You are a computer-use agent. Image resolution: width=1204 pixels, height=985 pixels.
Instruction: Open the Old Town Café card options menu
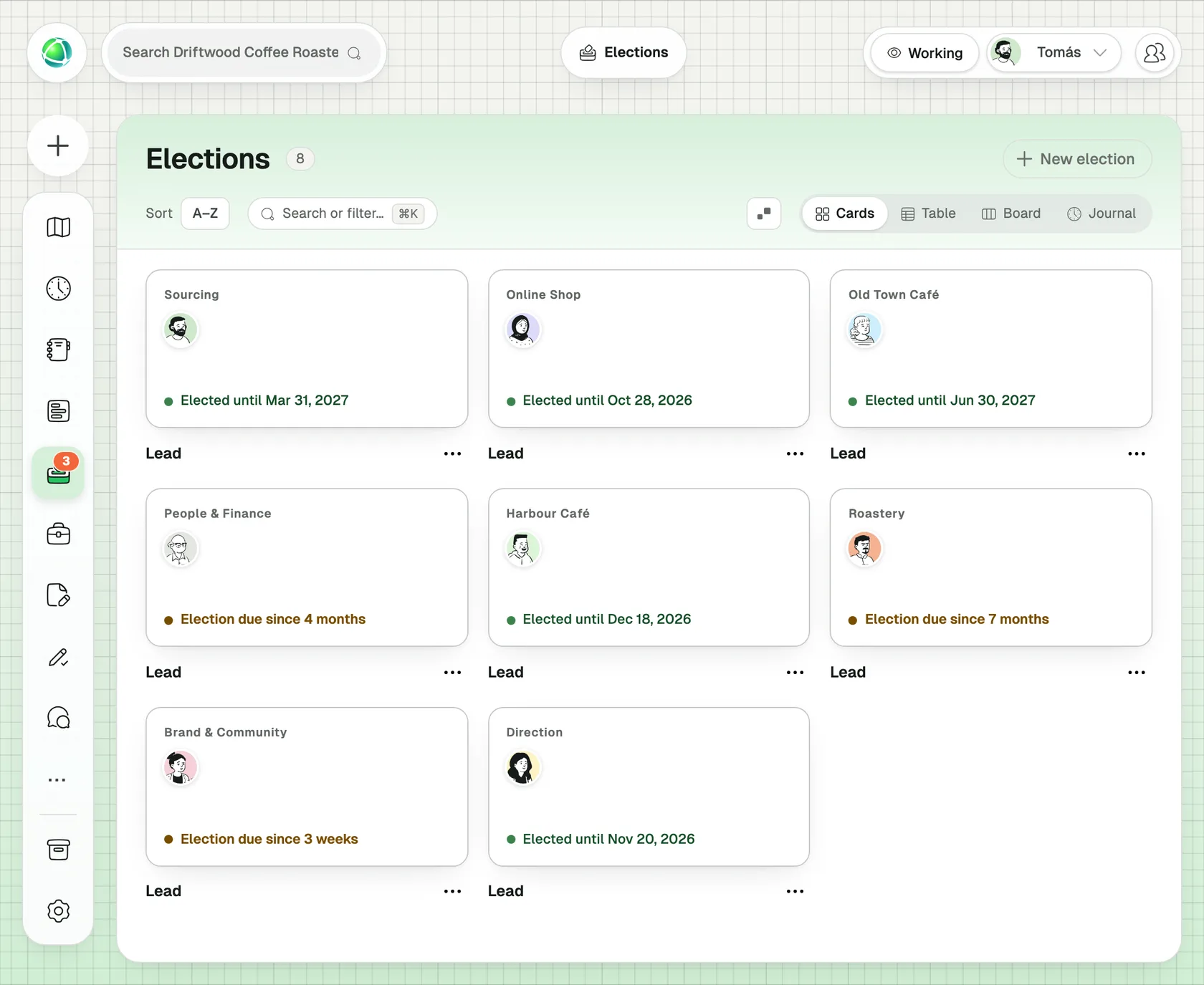[1137, 453]
